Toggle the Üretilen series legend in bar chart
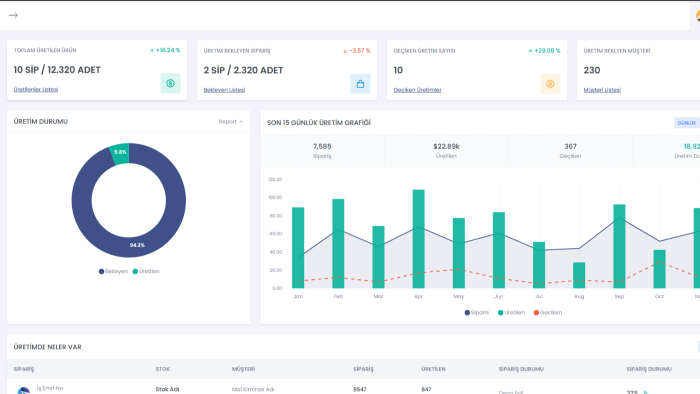 click(x=511, y=312)
